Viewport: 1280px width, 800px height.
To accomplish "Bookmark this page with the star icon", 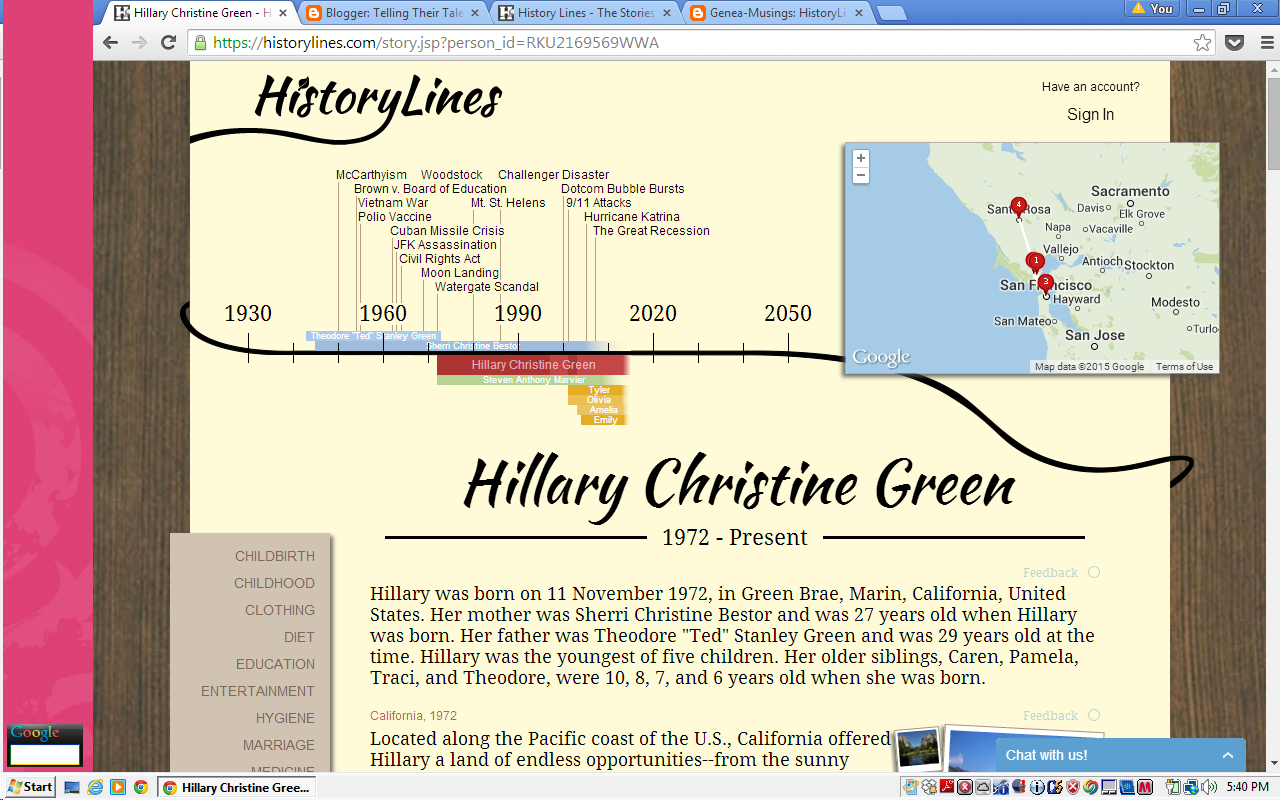I will 1202,43.
